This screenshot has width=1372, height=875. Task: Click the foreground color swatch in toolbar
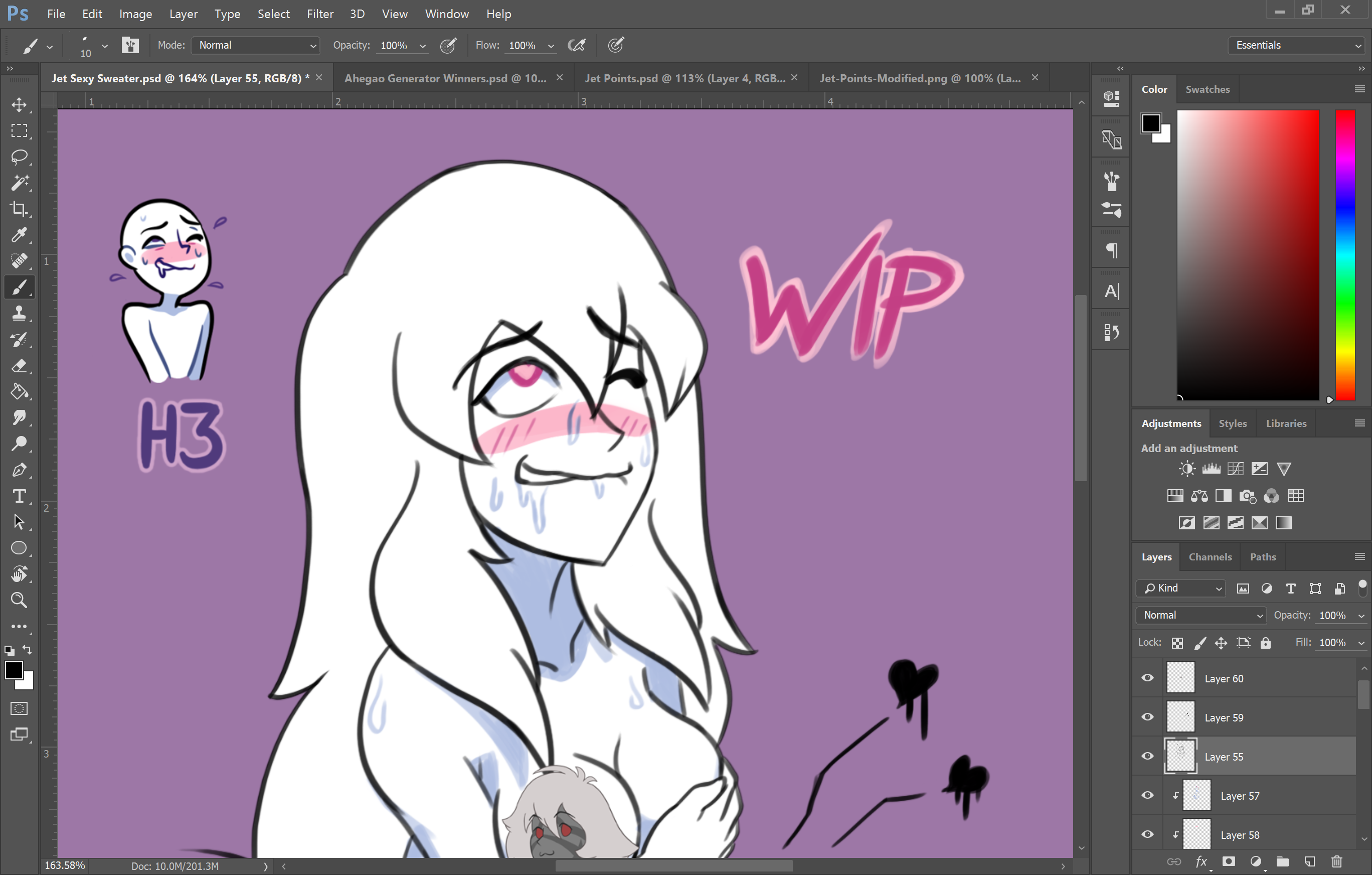14,670
